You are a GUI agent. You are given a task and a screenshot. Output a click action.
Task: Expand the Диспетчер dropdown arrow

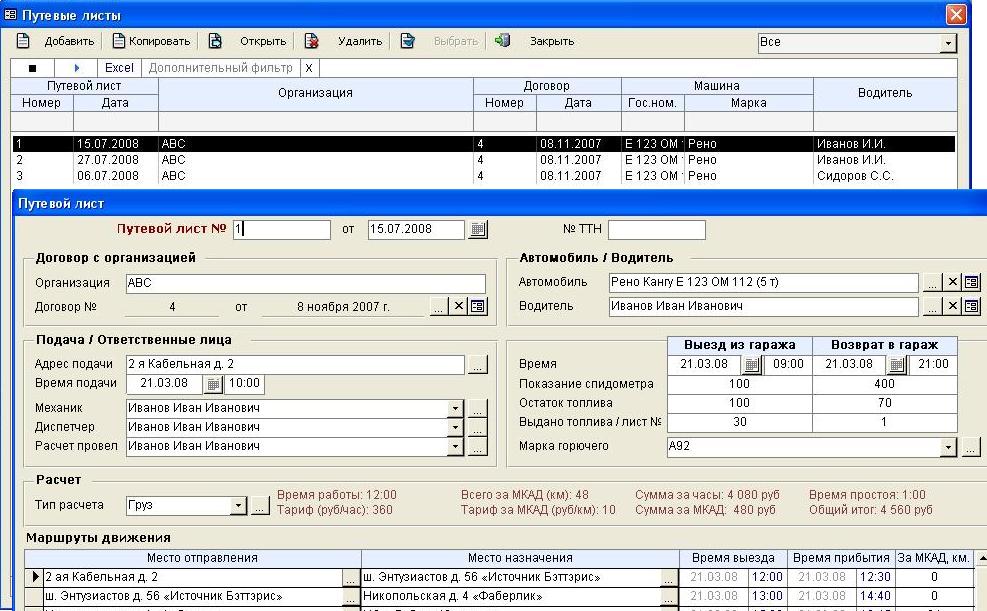point(456,427)
